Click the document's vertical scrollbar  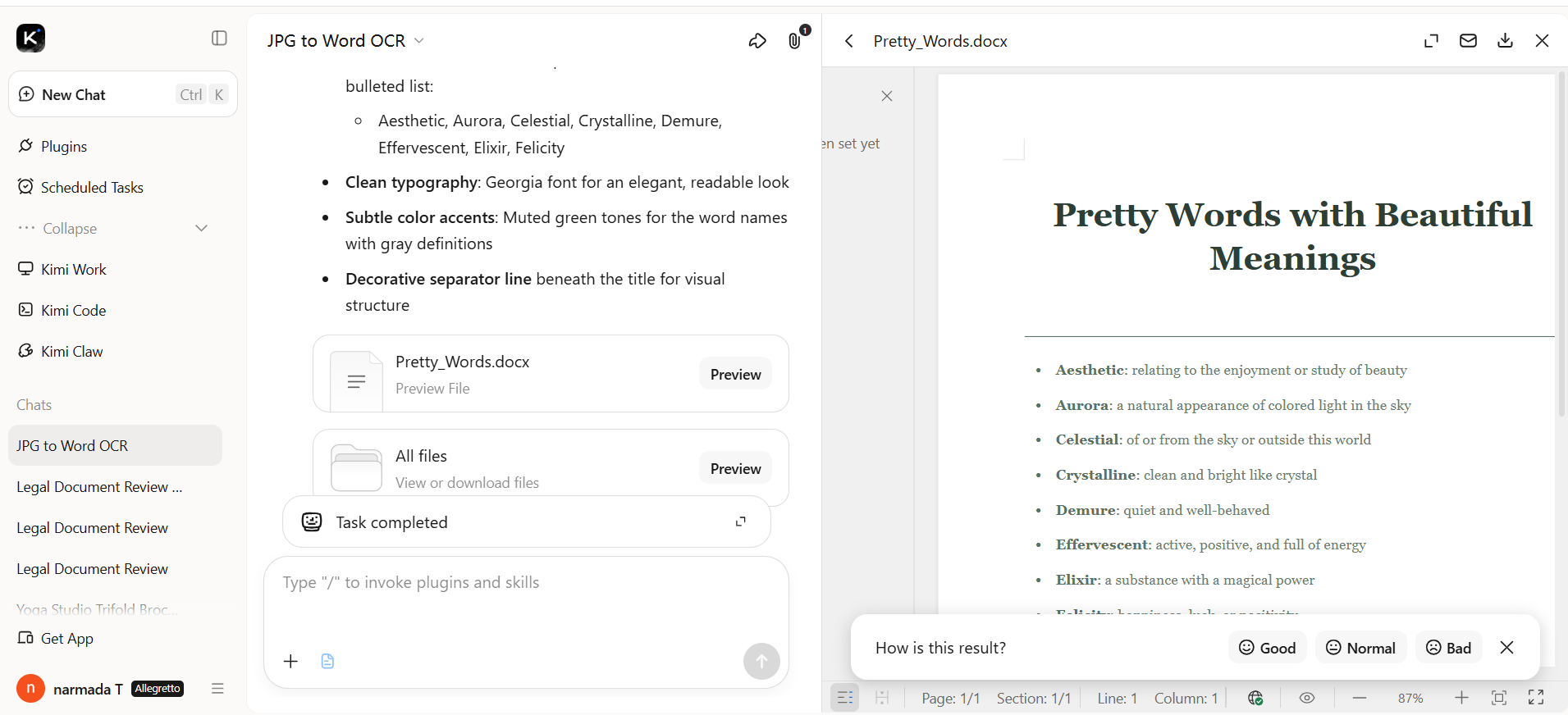pyautogui.click(x=1561, y=246)
